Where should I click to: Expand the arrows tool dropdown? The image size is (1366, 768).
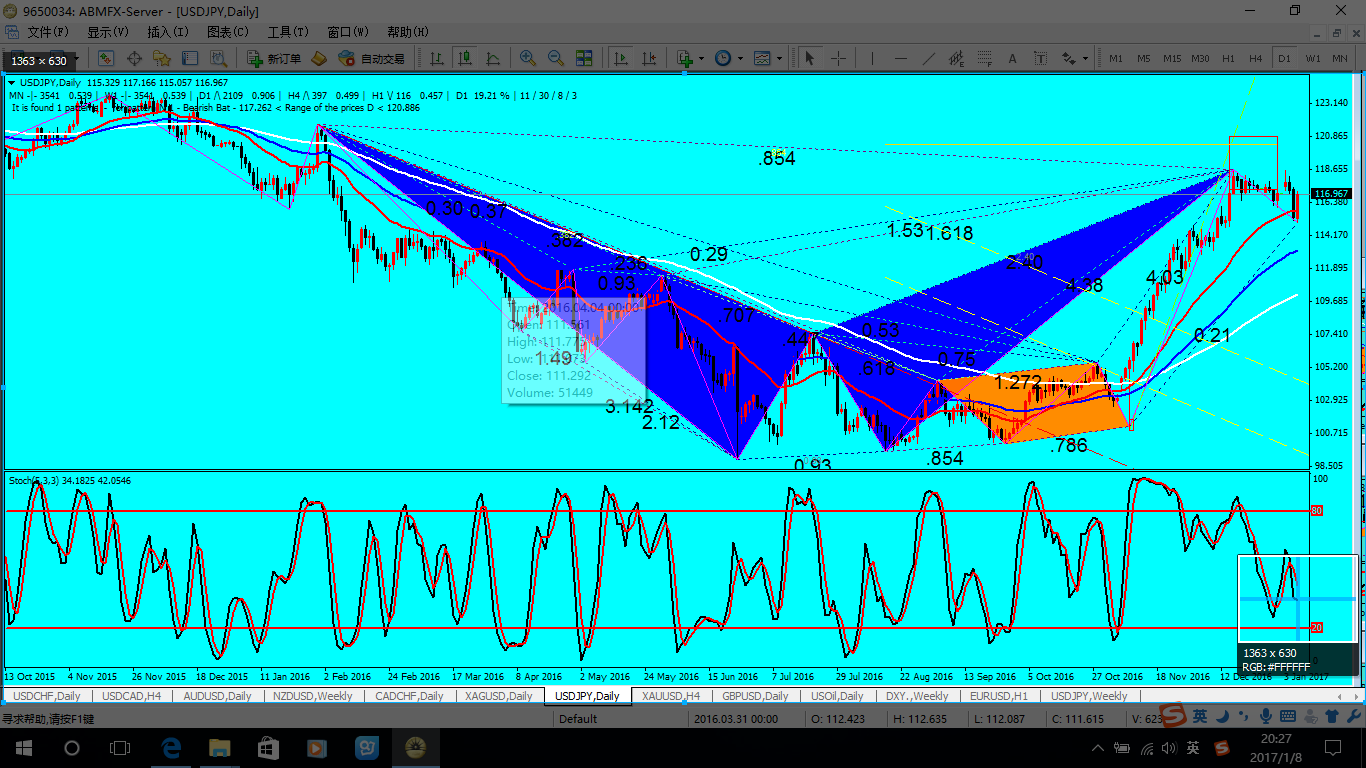pyautogui.click(x=1084, y=58)
